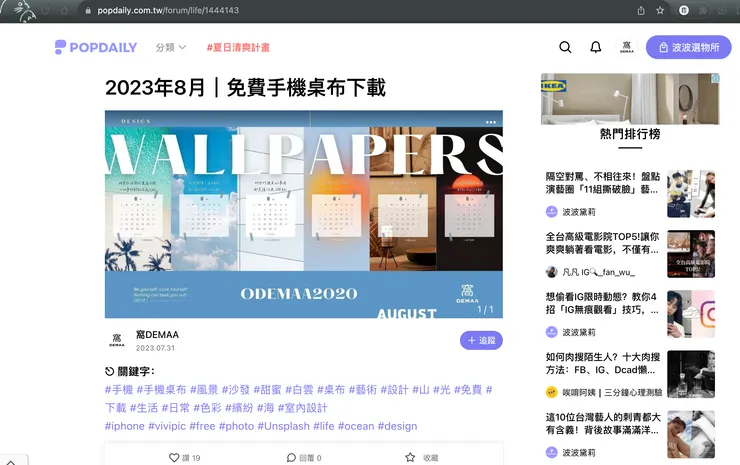Image resolution: width=740 pixels, height=465 pixels.
Task: Click hashtag #ocean
Action: (356, 426)
